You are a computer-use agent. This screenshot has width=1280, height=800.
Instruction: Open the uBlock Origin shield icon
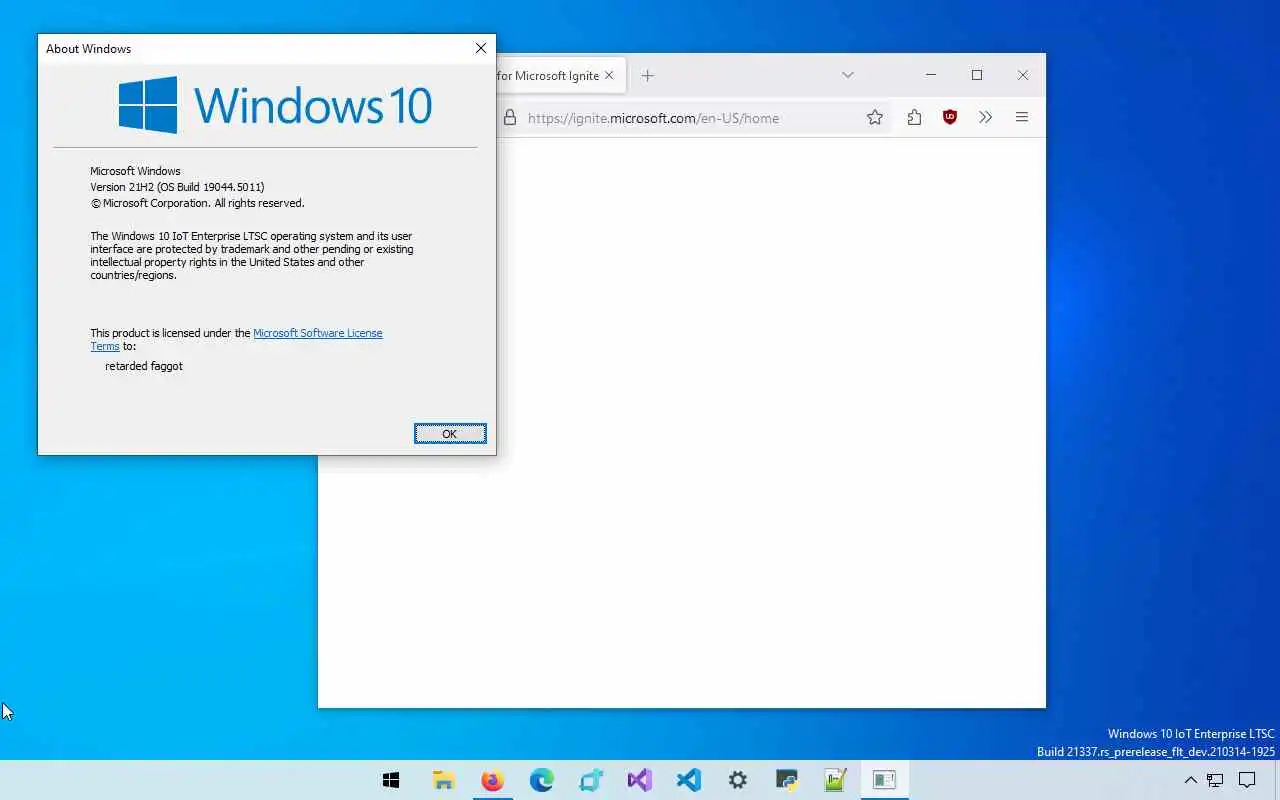coord(950,118)
